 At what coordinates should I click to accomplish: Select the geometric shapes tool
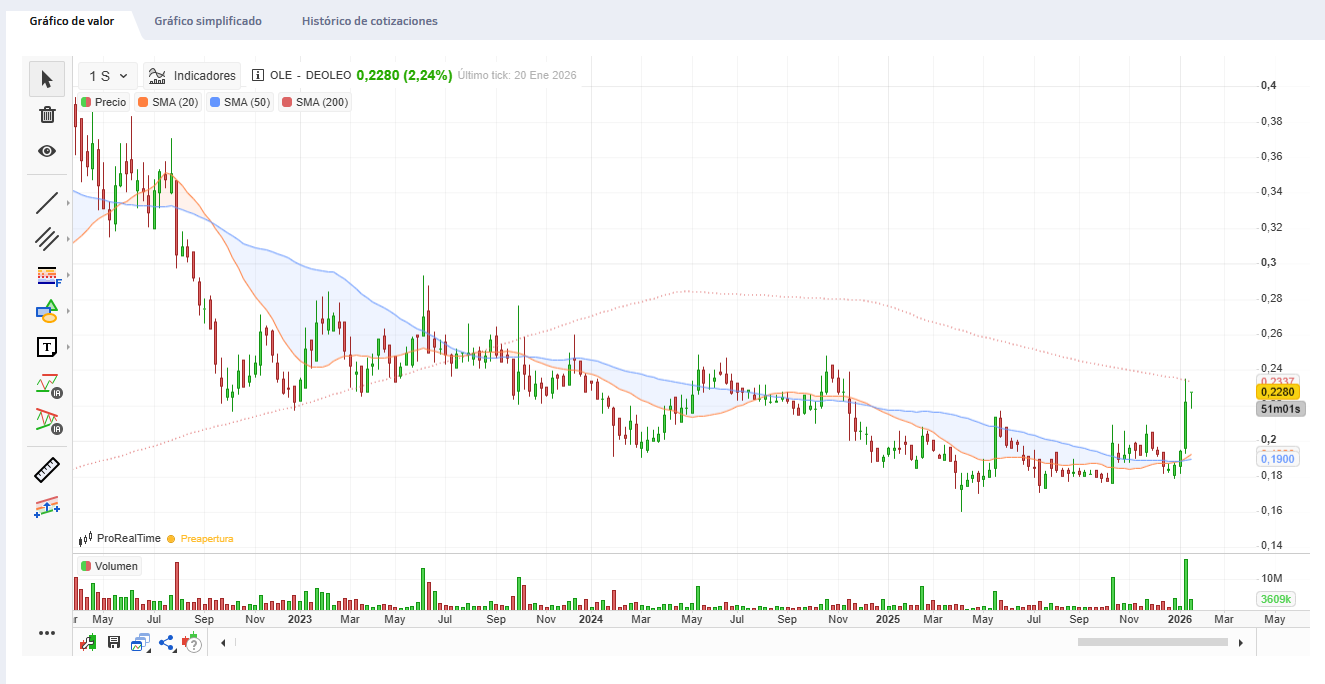click(47, 311)
